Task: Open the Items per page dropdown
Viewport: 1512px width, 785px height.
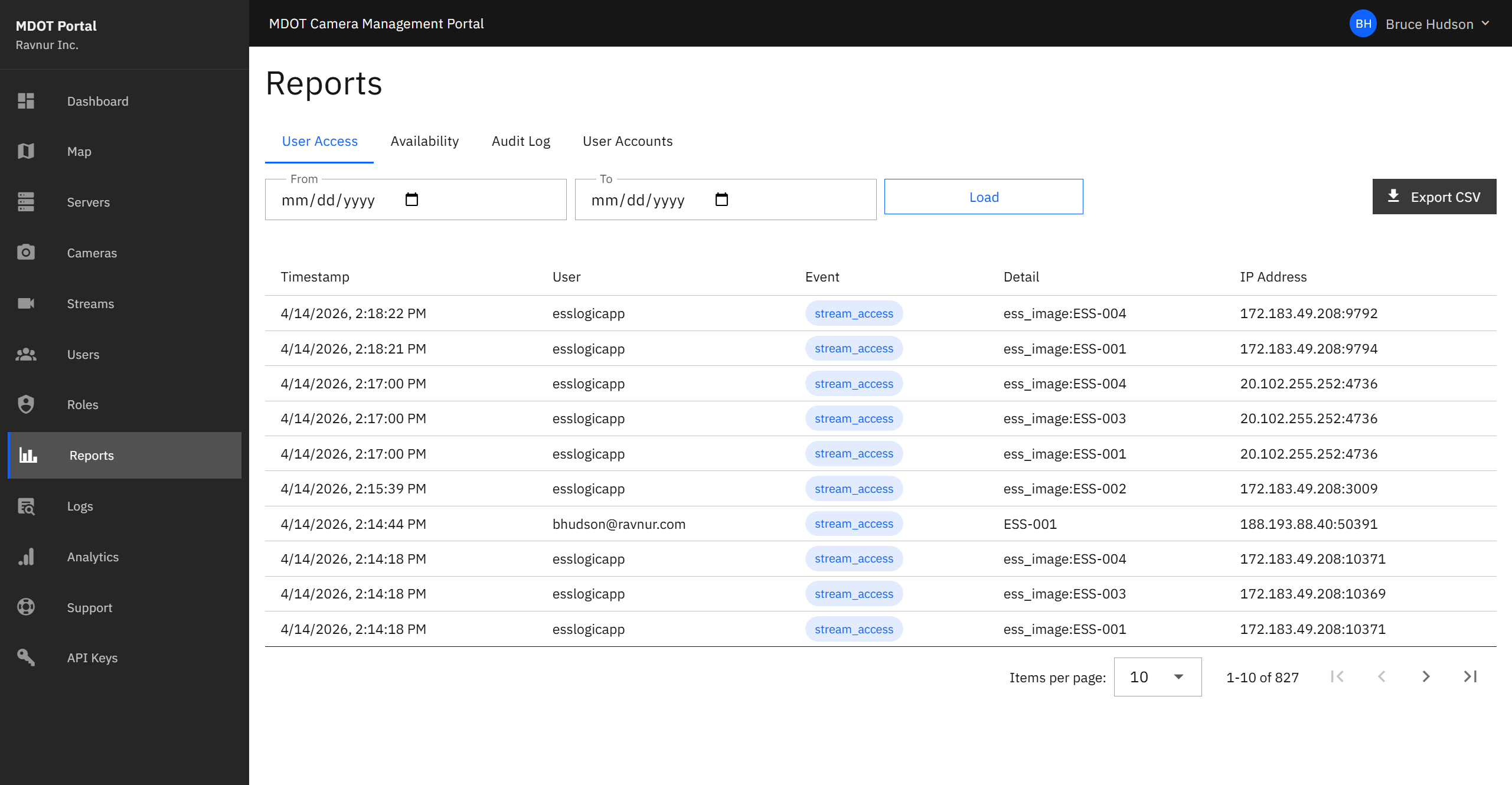Action: click(x=1157, y=676)
